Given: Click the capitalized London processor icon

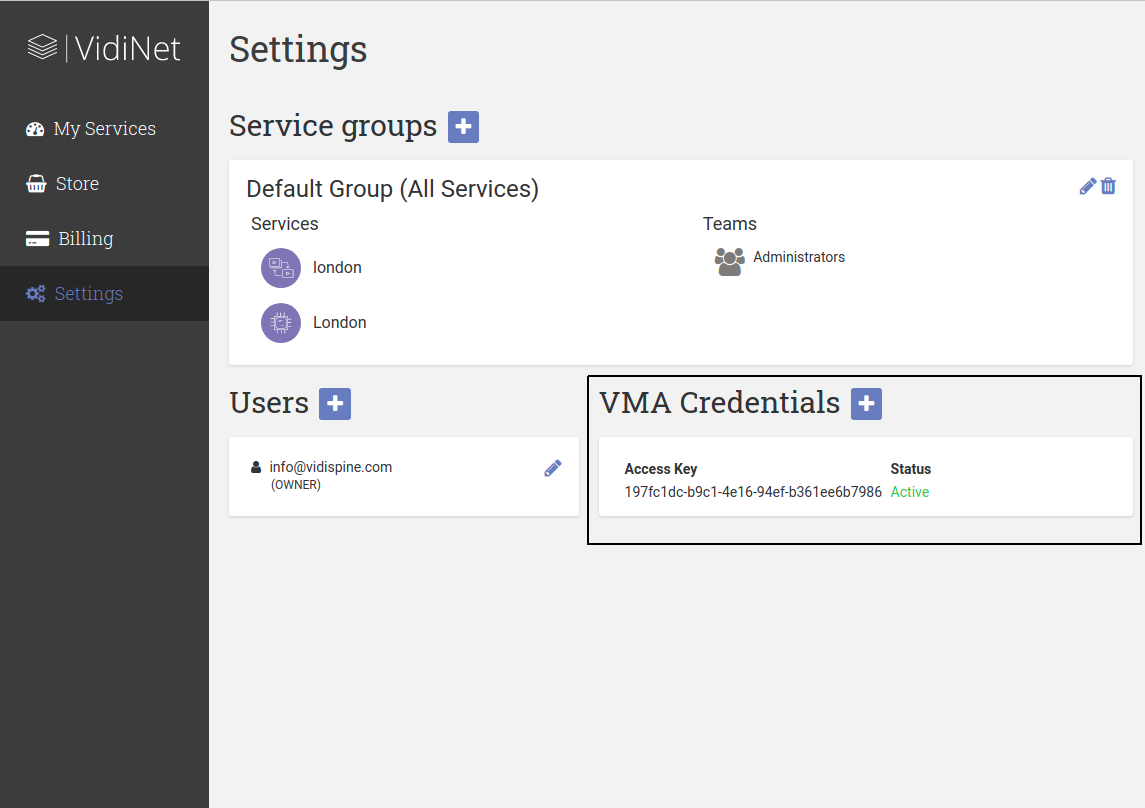Looking at the screenshot, I should (x=281, y=323).
